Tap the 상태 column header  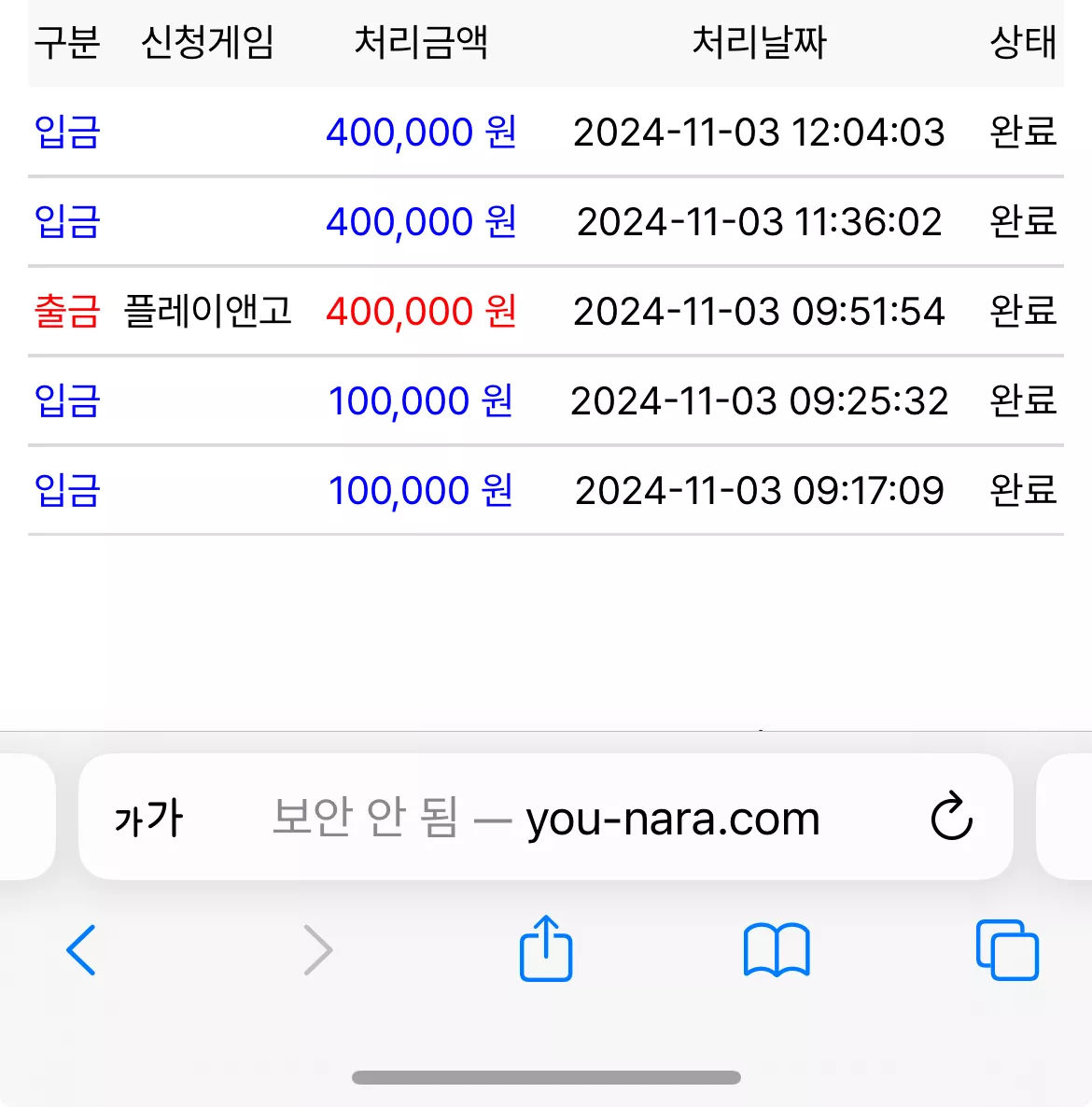pyautogui.click(x=1023, y=42)
